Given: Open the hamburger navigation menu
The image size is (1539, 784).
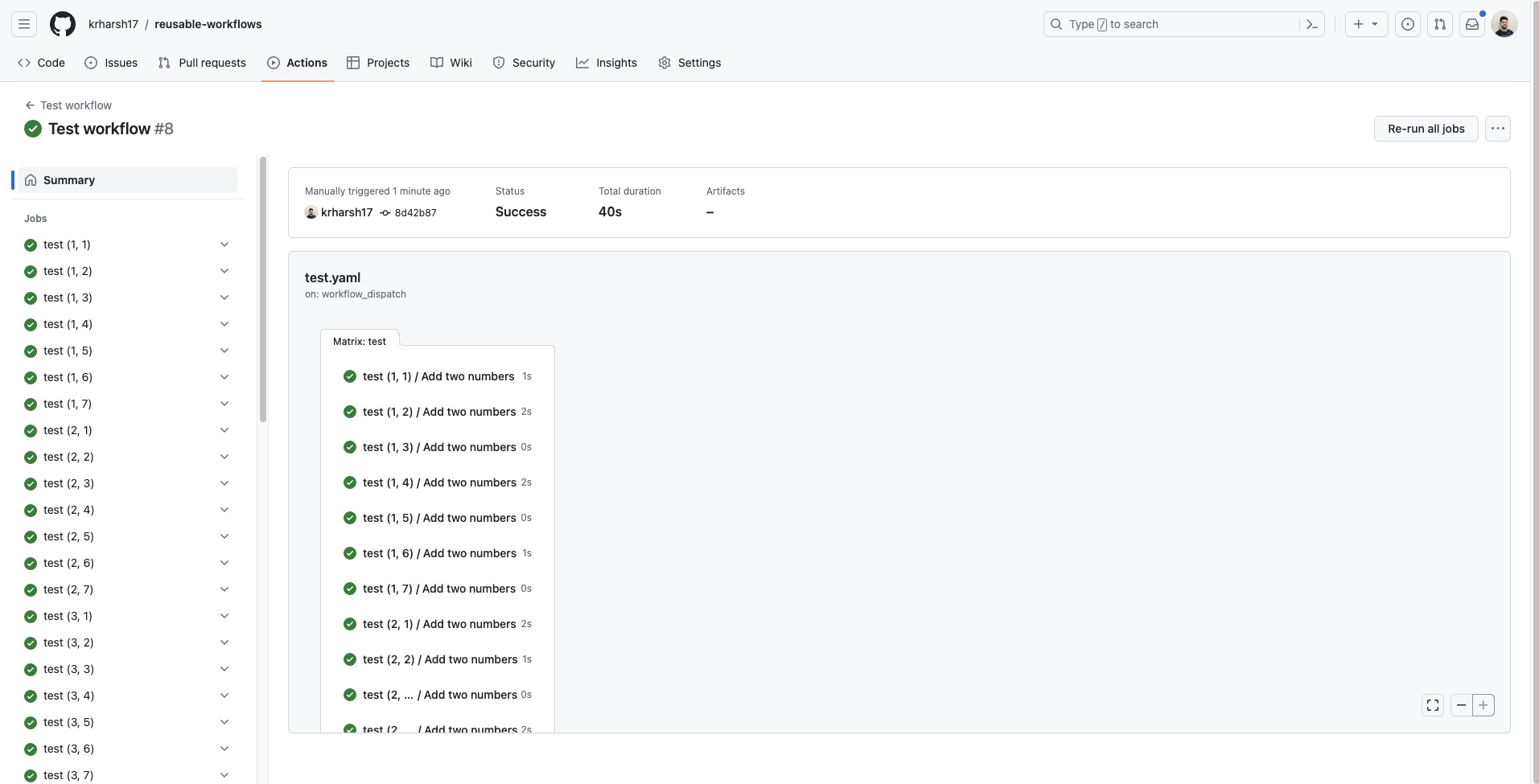Looking at the screenshot, I should point(24,24).
